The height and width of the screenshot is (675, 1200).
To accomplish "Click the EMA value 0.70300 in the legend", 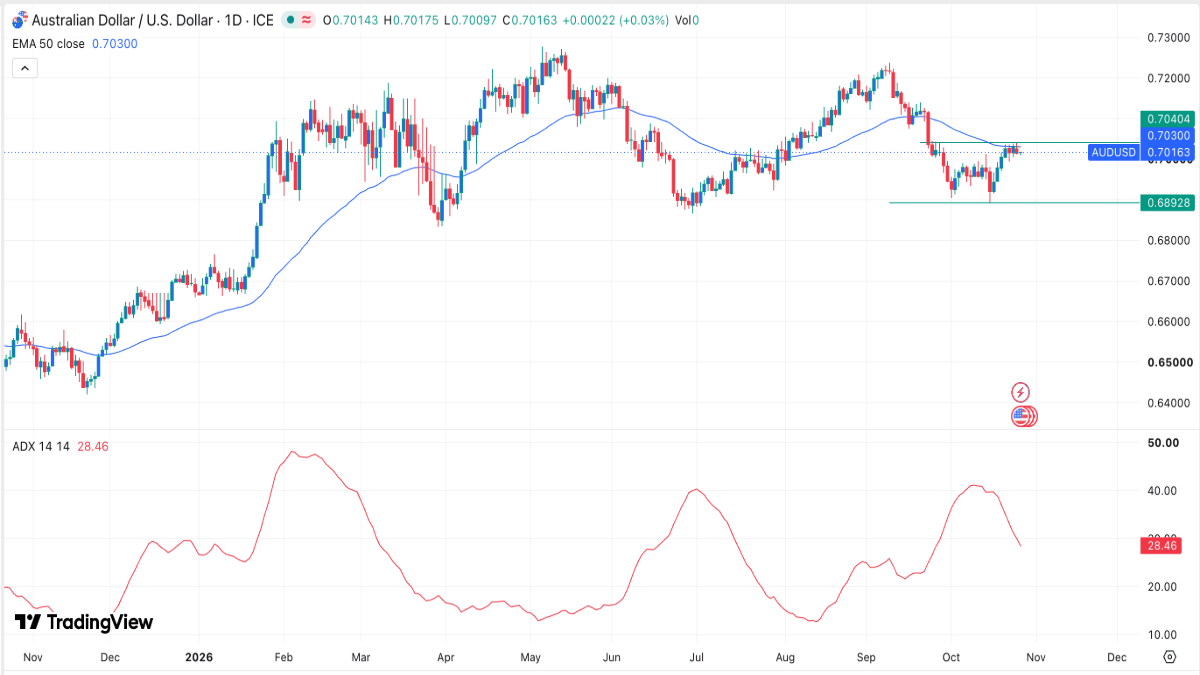I will point(114,44).
